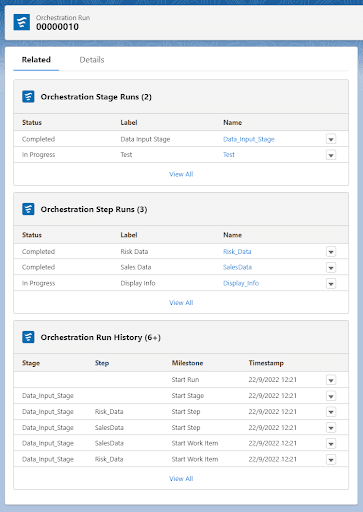This screenshot has height=512, width=363.
Task: Open row actions for Data_Input_Stage stage run
Action: (x=331, y=139)
